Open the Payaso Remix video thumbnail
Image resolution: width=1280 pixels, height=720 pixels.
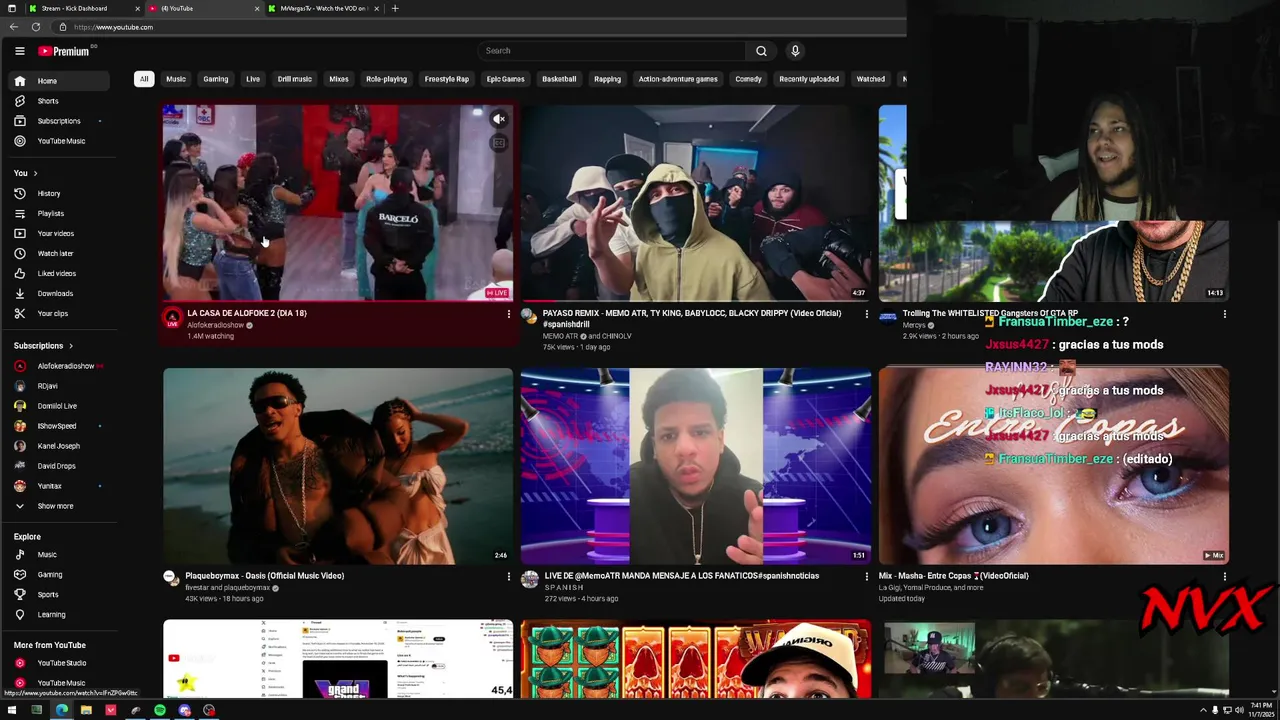[x=695, y=203]
